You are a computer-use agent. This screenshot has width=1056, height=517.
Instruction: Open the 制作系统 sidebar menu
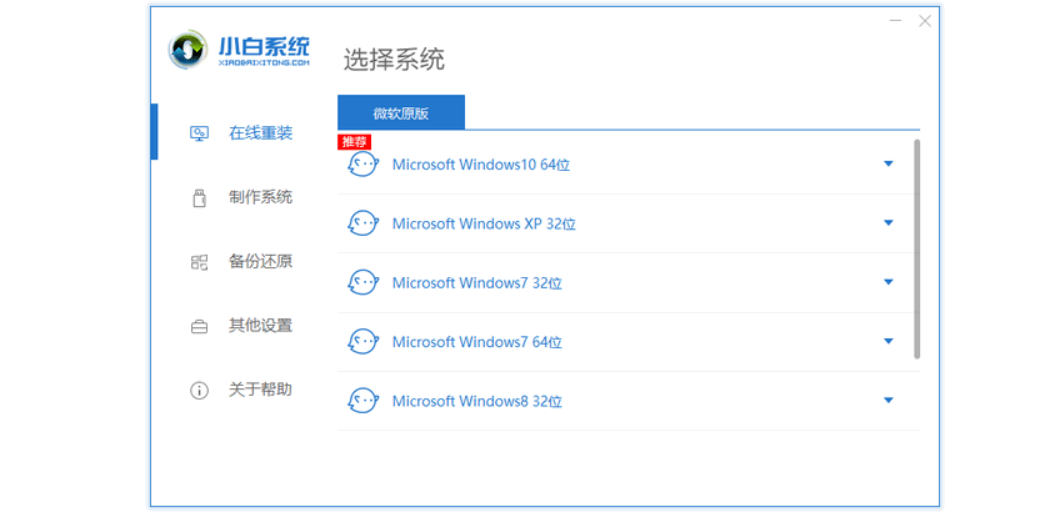tap(260, 198)
